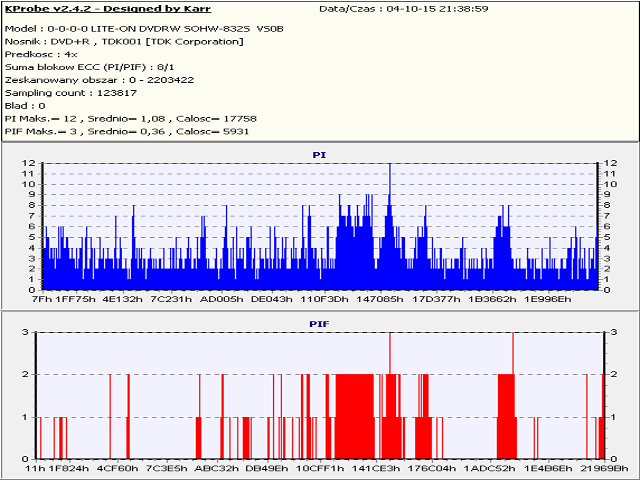Screen dimensions: 640x480
Task: Click the Blad : 0 line
Action: [x=25, y=106]
